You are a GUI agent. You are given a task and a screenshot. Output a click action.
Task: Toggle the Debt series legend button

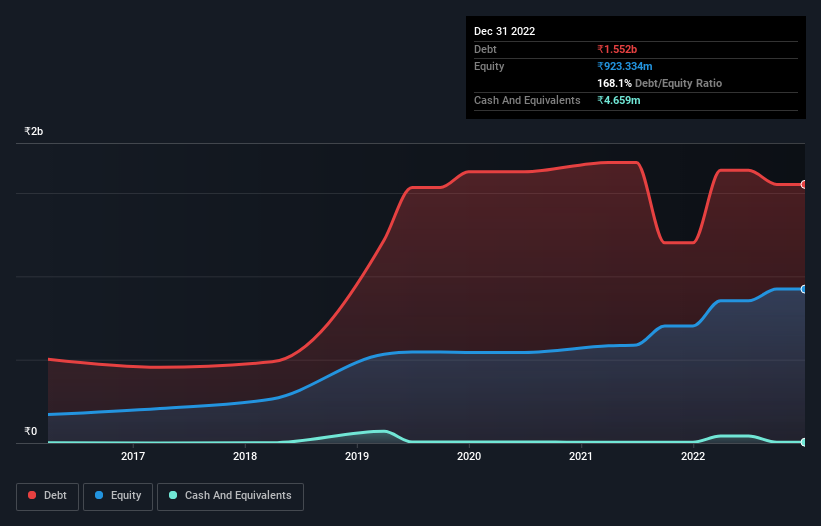pyautogui.click(x=47, y=496)
